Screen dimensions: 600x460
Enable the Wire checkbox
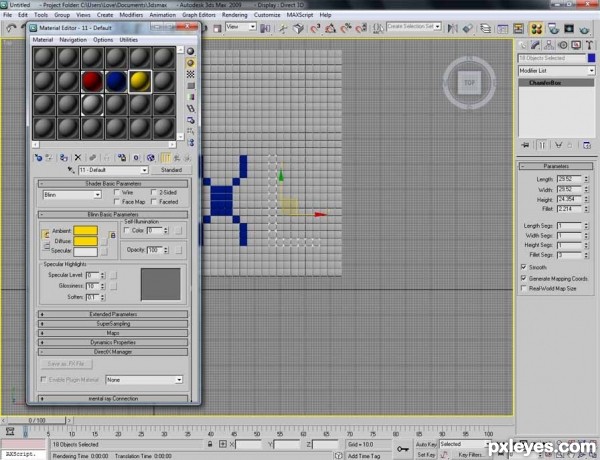117,192
